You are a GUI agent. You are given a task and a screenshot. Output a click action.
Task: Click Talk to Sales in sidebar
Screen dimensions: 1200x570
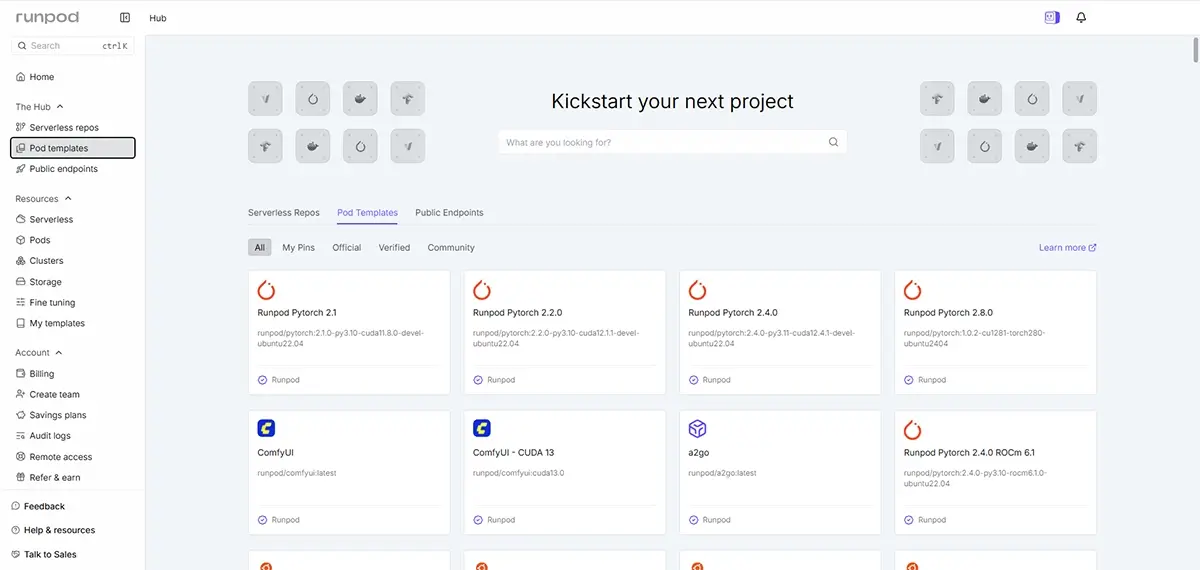point(50,554)
